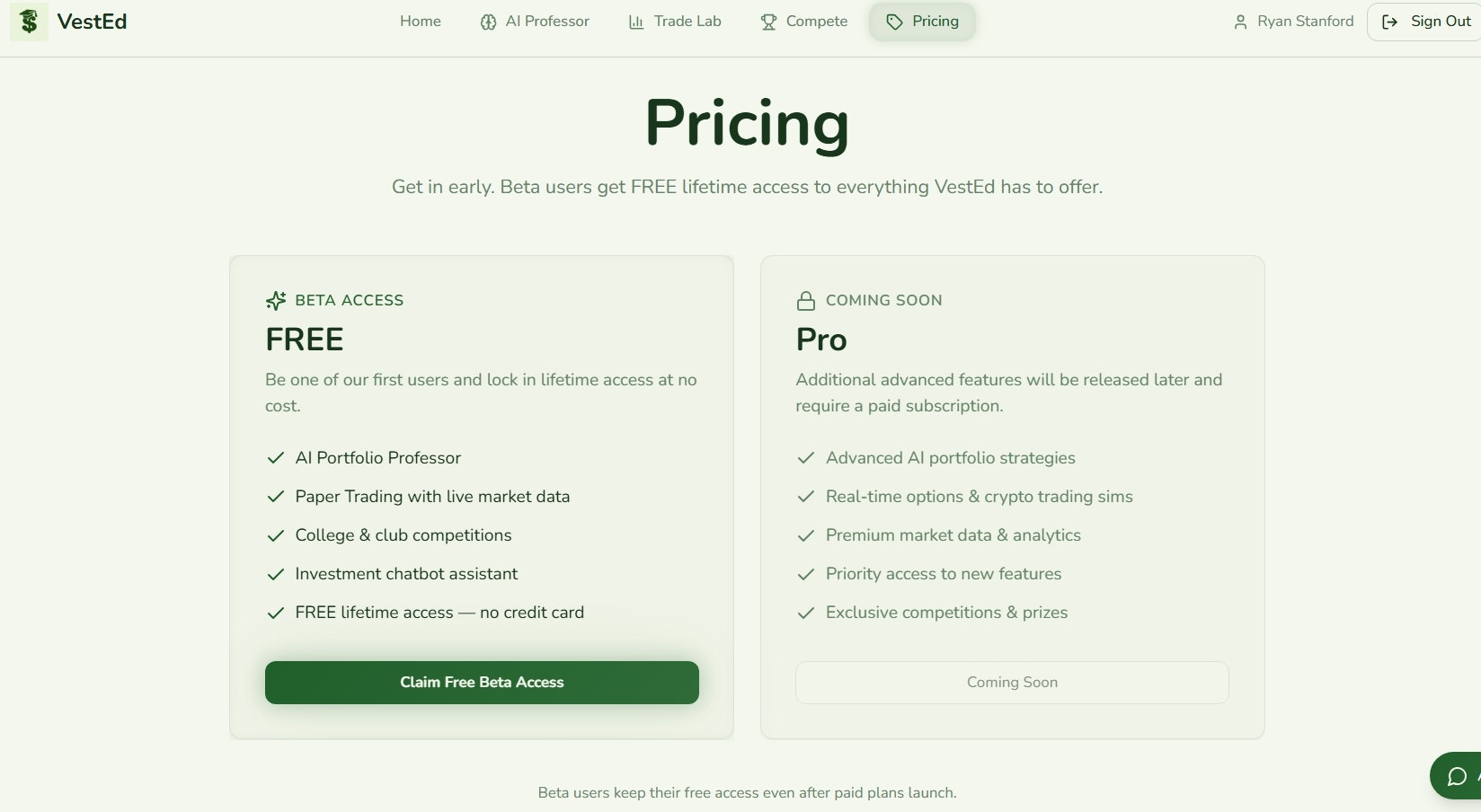
Task: Click the VestEd dollar logo icon
Action: tap(29, 22)
